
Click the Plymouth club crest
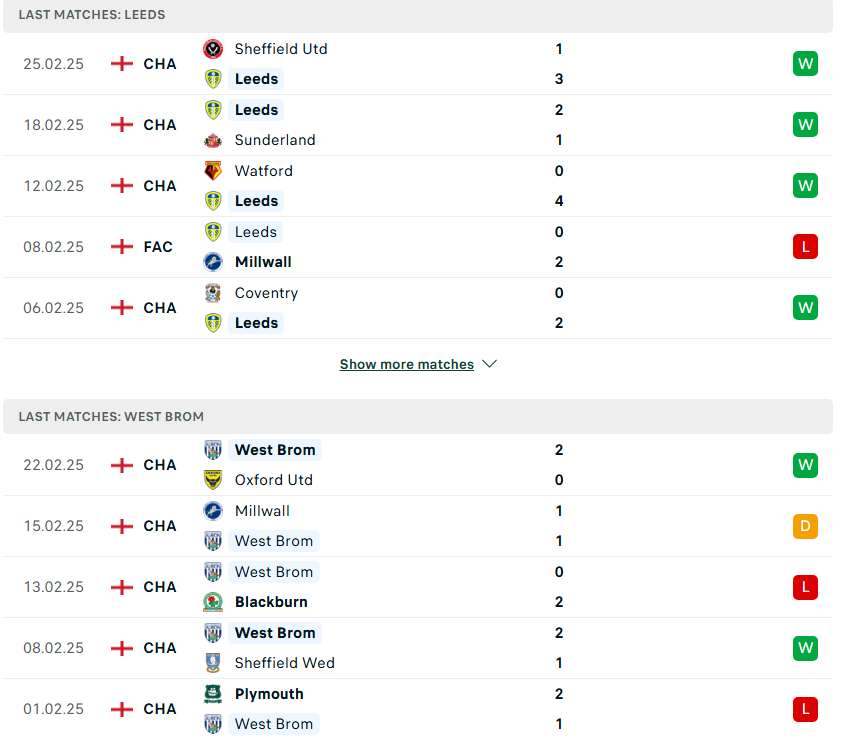(213, 693)
